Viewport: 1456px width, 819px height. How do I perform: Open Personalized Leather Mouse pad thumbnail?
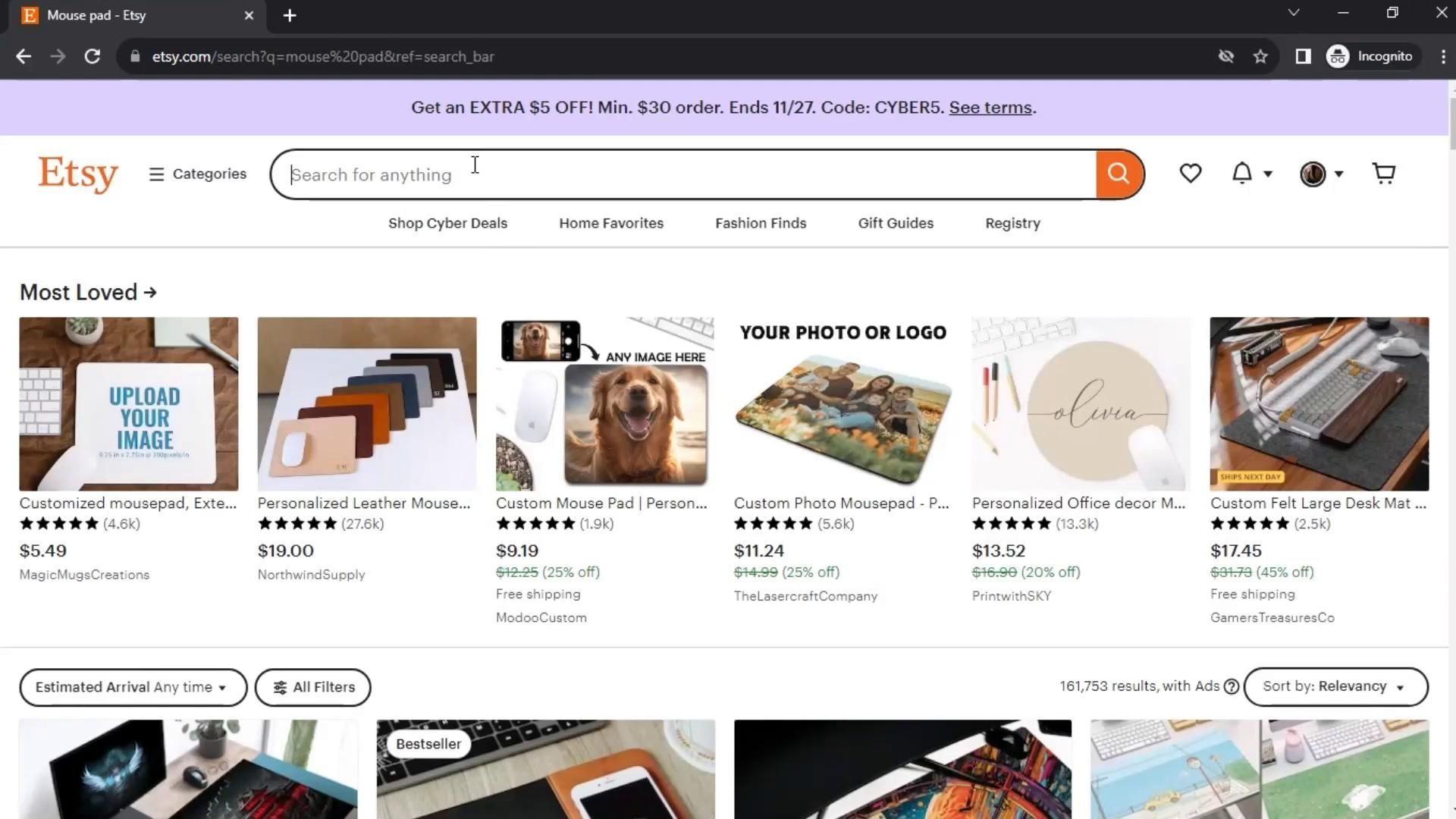tap(367, 403)
